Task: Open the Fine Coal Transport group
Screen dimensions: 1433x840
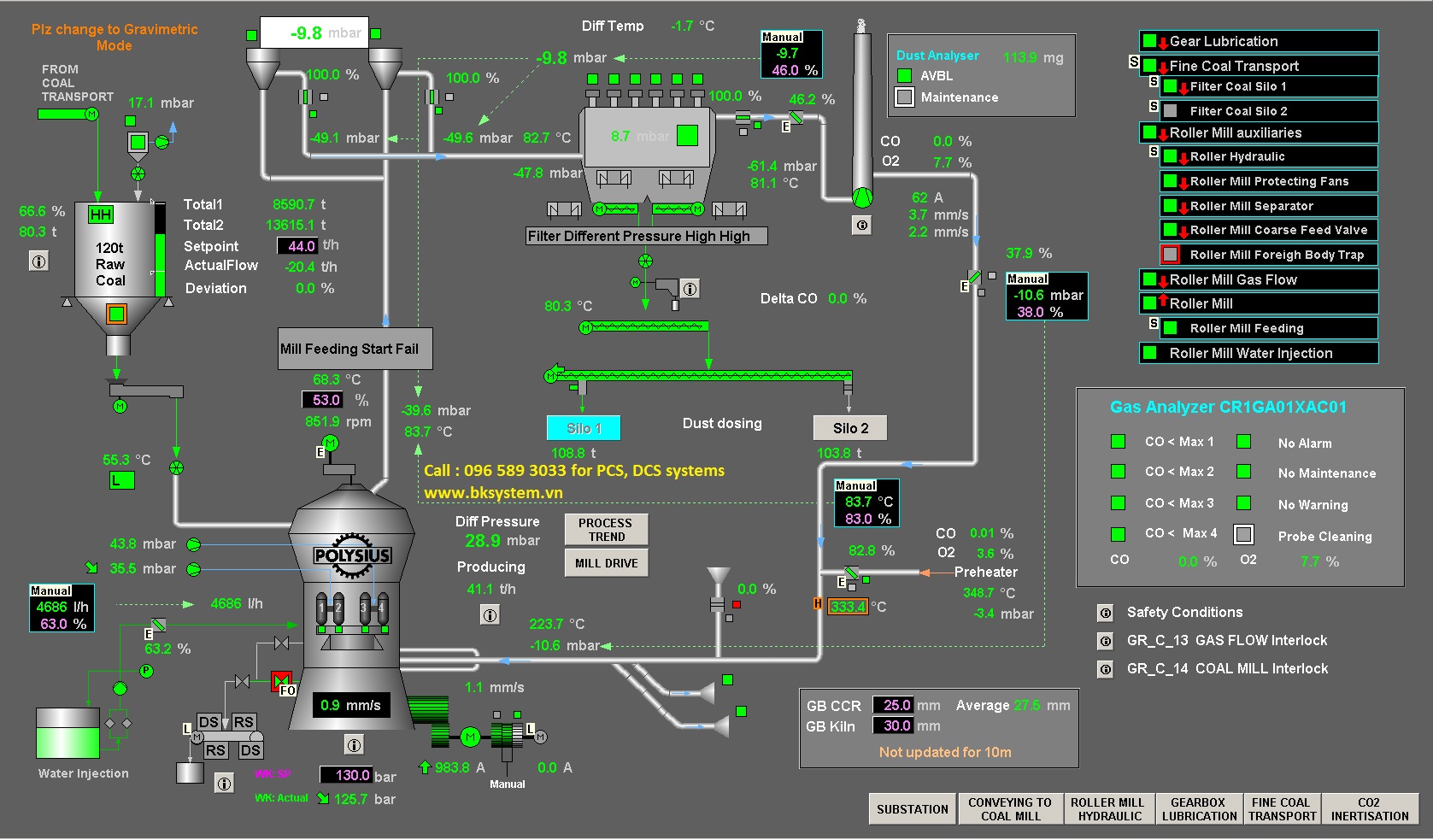Action: (1259, 66)
